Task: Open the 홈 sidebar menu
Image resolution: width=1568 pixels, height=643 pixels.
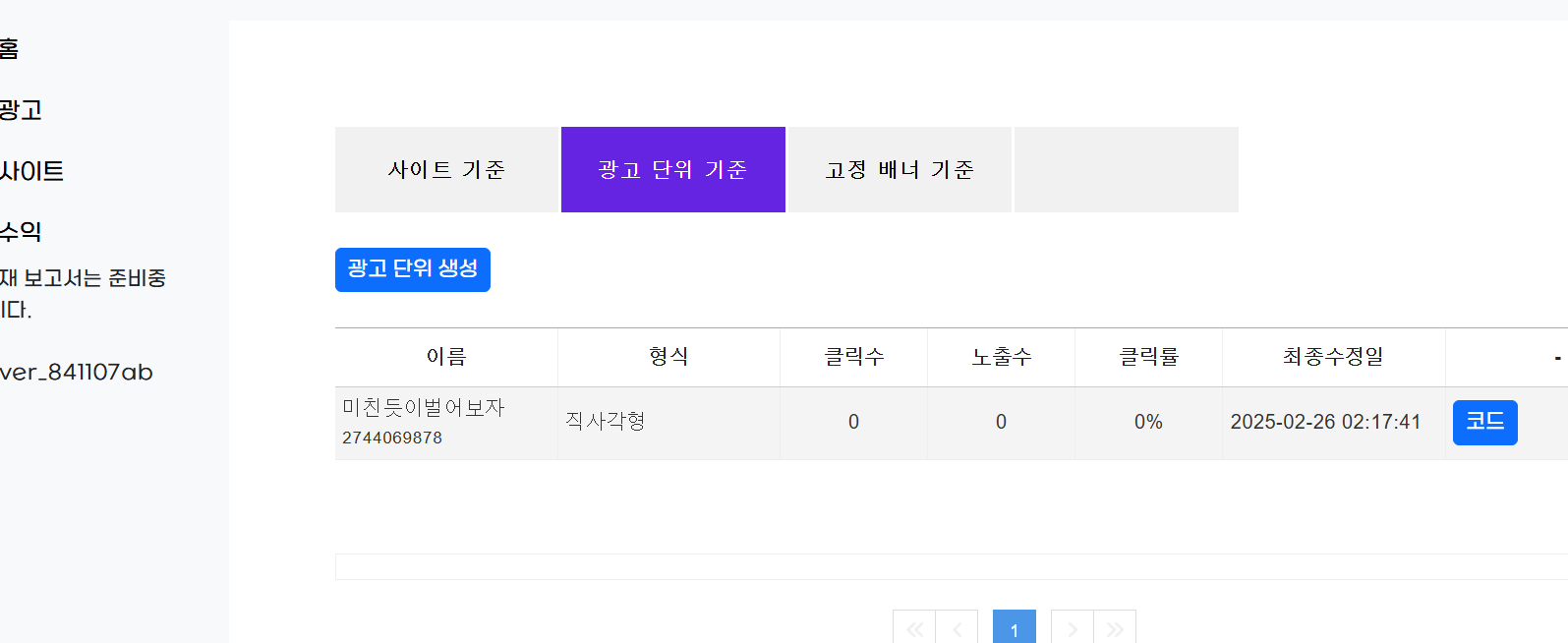Action: tap(9, 49)
